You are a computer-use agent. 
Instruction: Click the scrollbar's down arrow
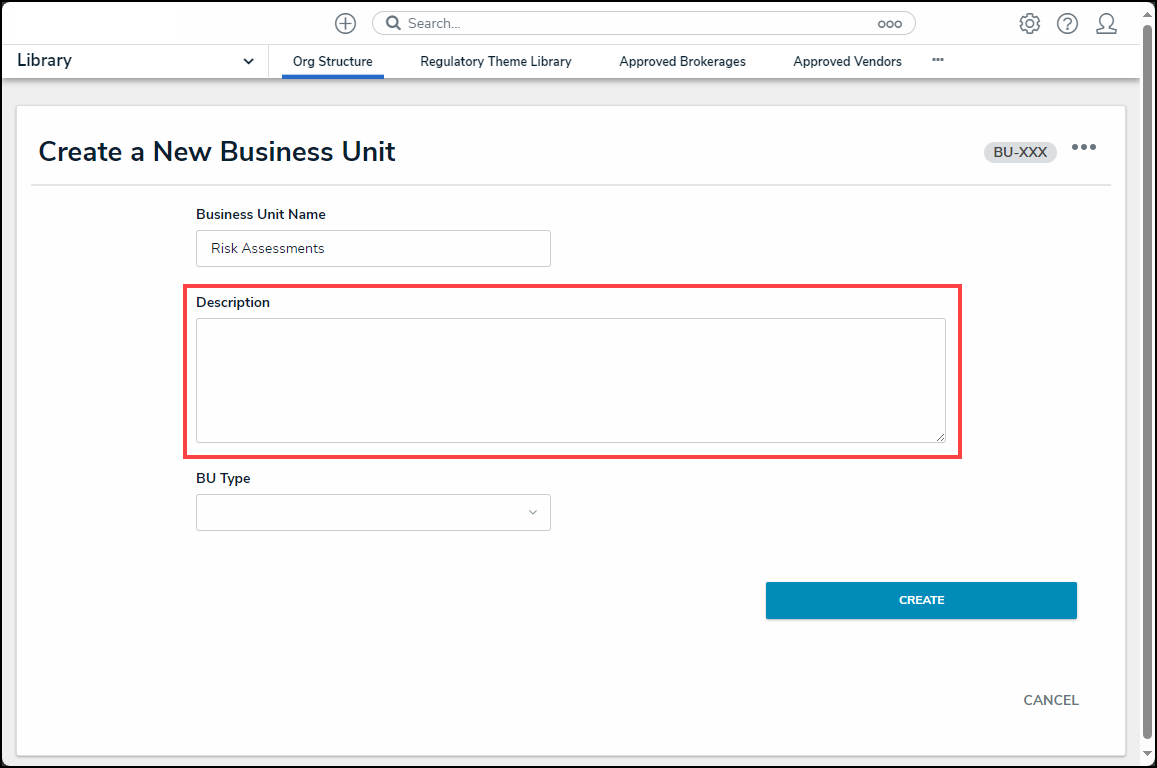coord(1148,754)
